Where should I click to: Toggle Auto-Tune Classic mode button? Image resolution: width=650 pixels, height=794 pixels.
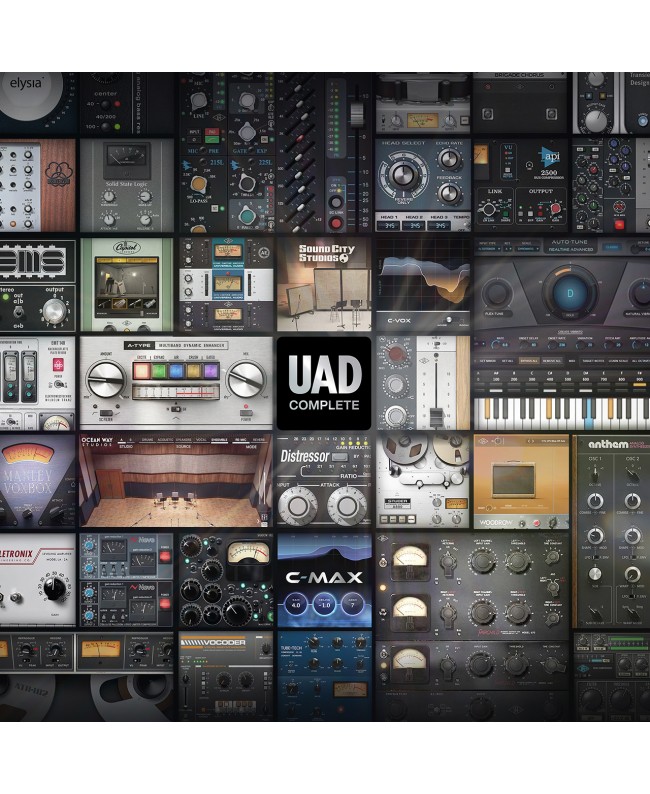click(611, 247)
